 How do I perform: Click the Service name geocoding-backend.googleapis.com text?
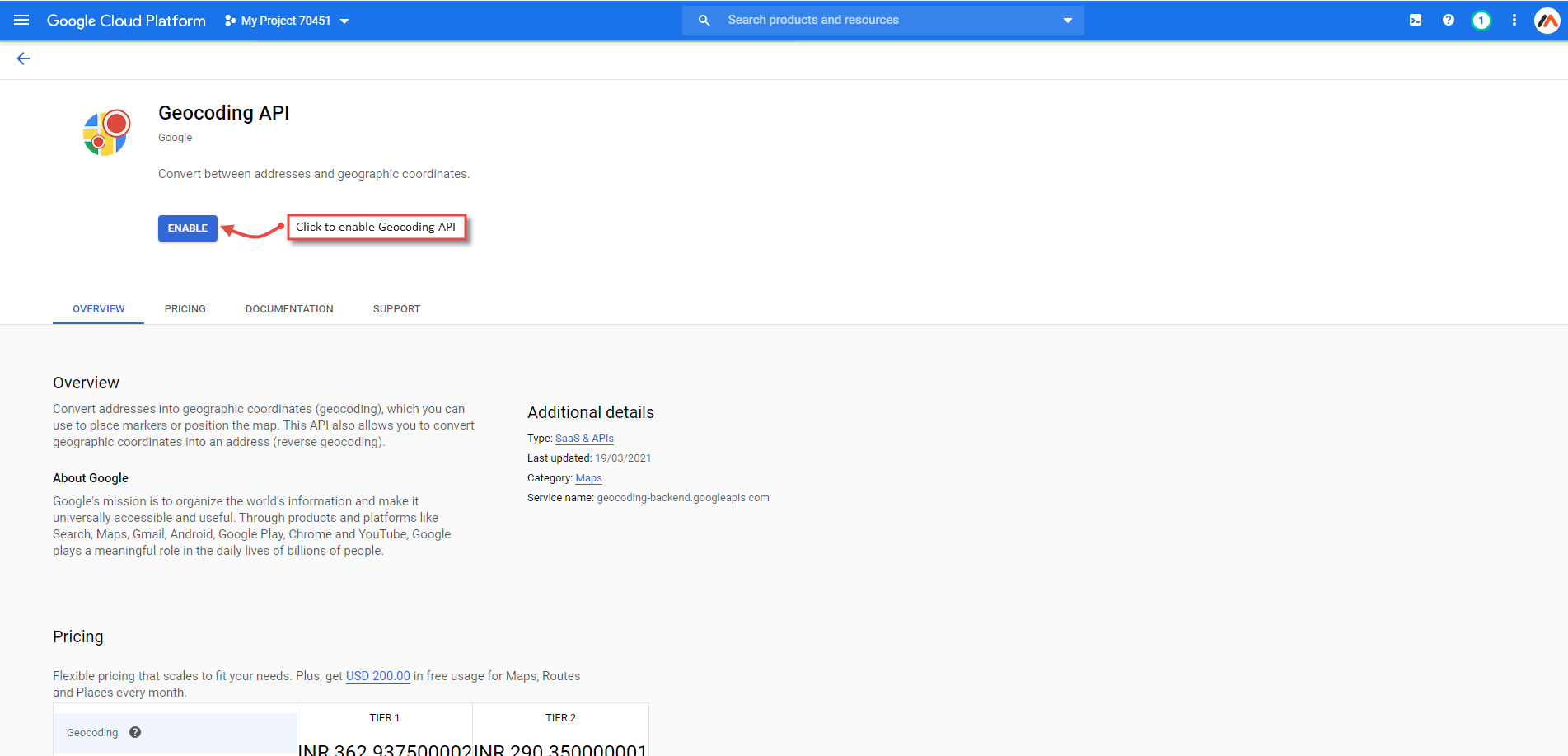(x=648, y=498)
